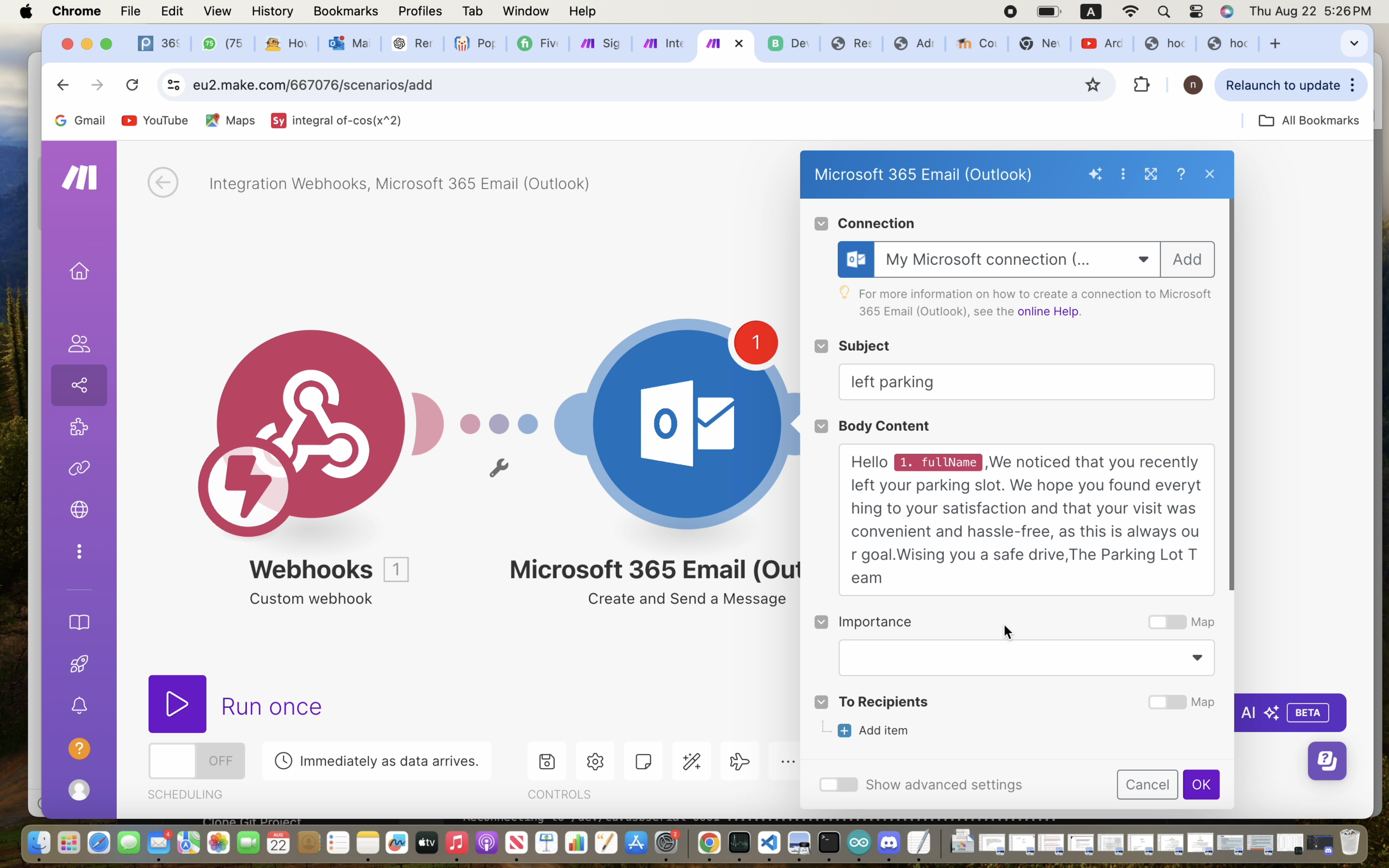Open the online Help link
This screenshot has height=868, width=1389.
1048,311
